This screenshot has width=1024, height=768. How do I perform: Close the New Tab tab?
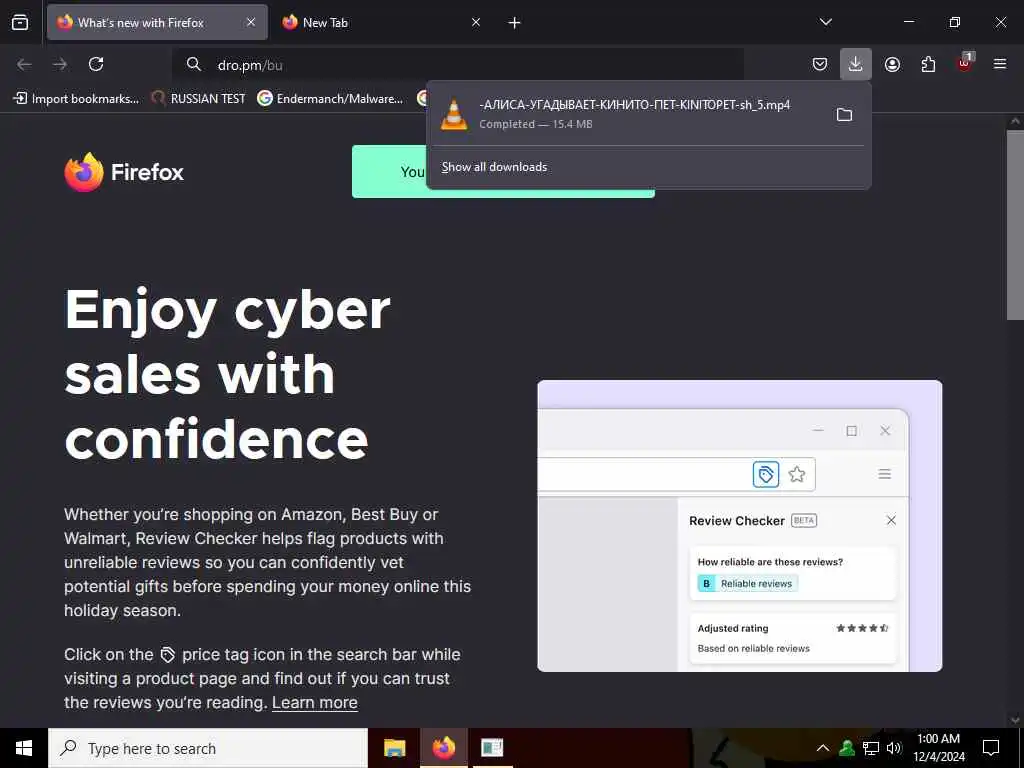(476, 22)
